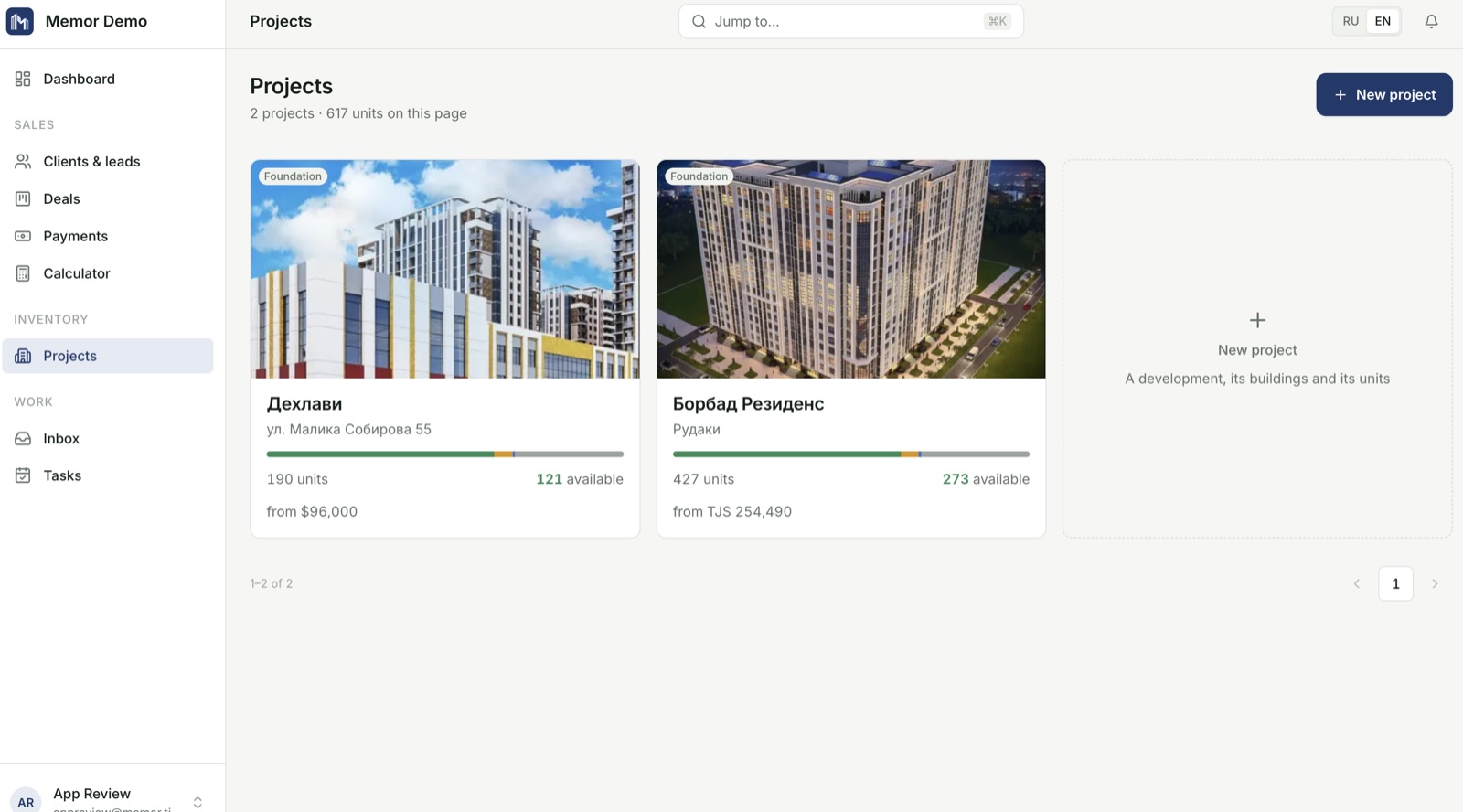Viewport: 1463px width, 812px height.
Task: Click the Payments banknote icon
Action: pos(23,236)
